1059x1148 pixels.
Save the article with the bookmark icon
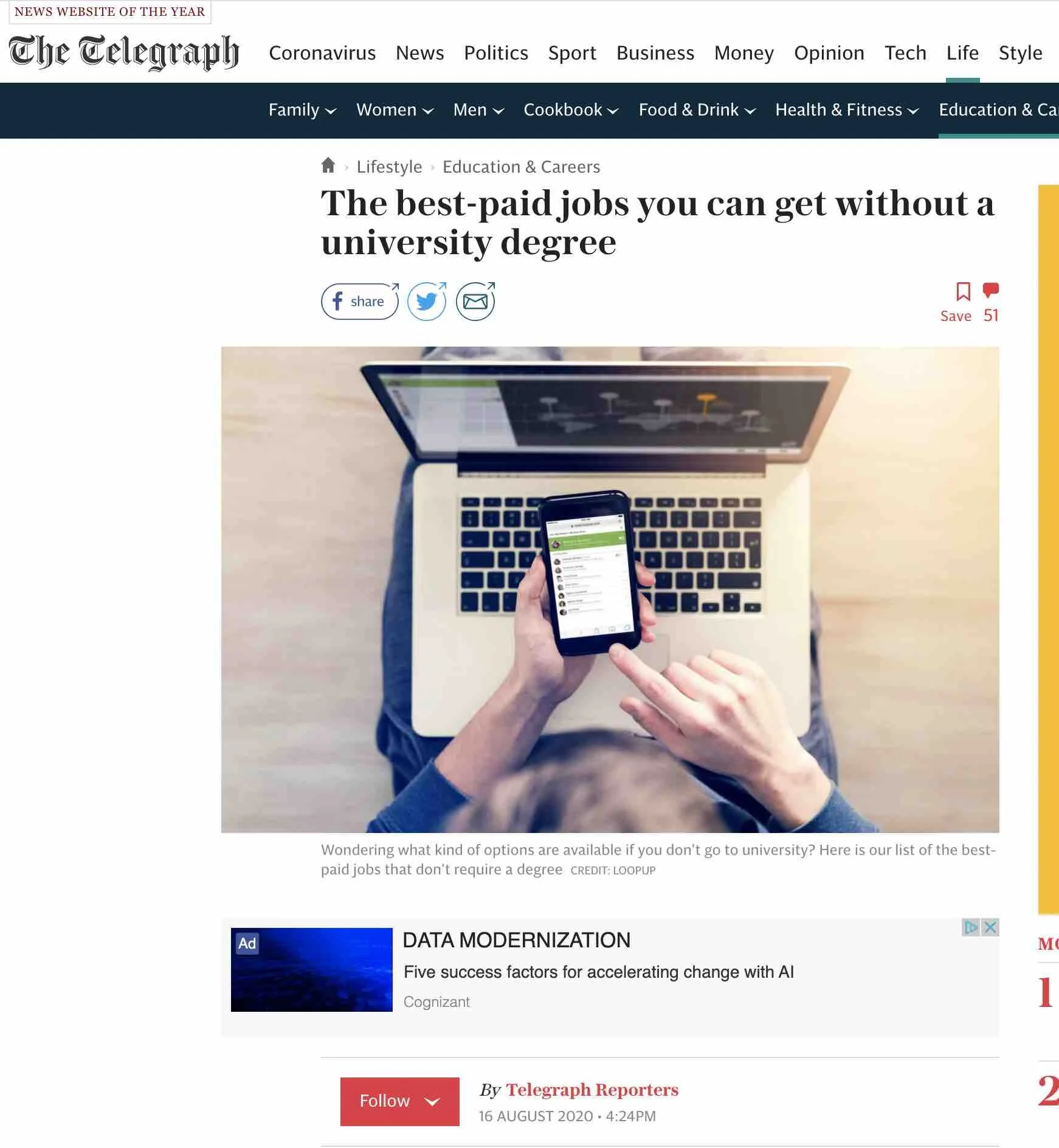tap(962, 292)
